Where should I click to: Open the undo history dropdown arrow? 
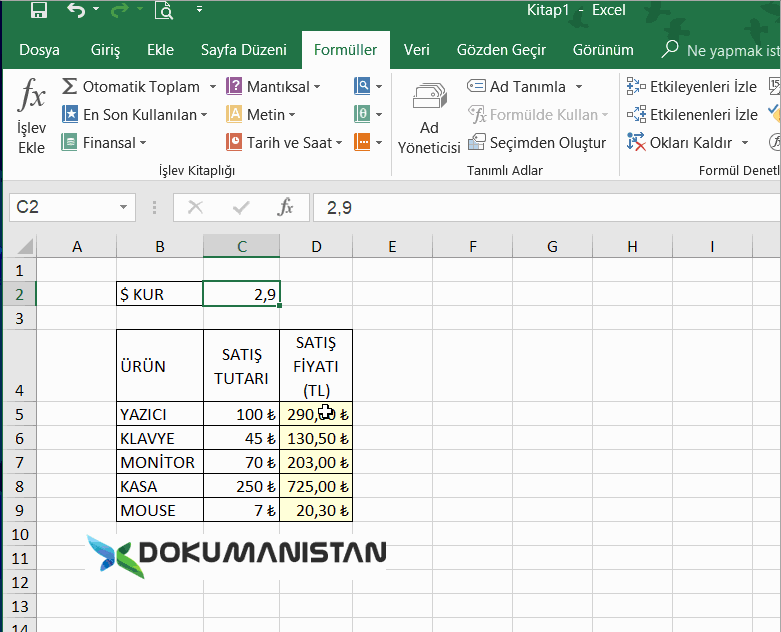pyautogui.click(x=96, y=9)
